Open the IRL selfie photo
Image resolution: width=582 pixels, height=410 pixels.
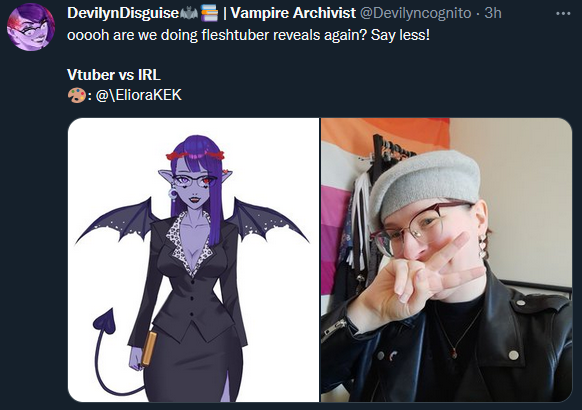(x=446, y=260)
